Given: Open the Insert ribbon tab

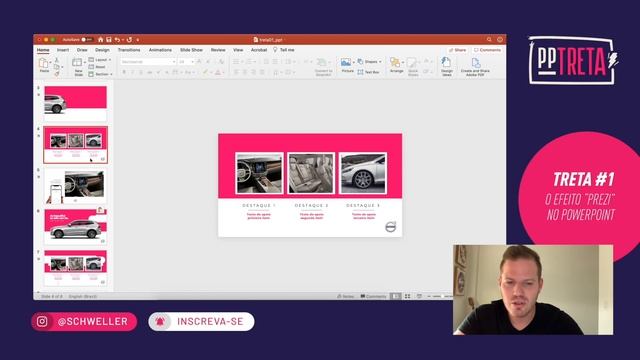Looking at the screenshot, I should [63, 50].
